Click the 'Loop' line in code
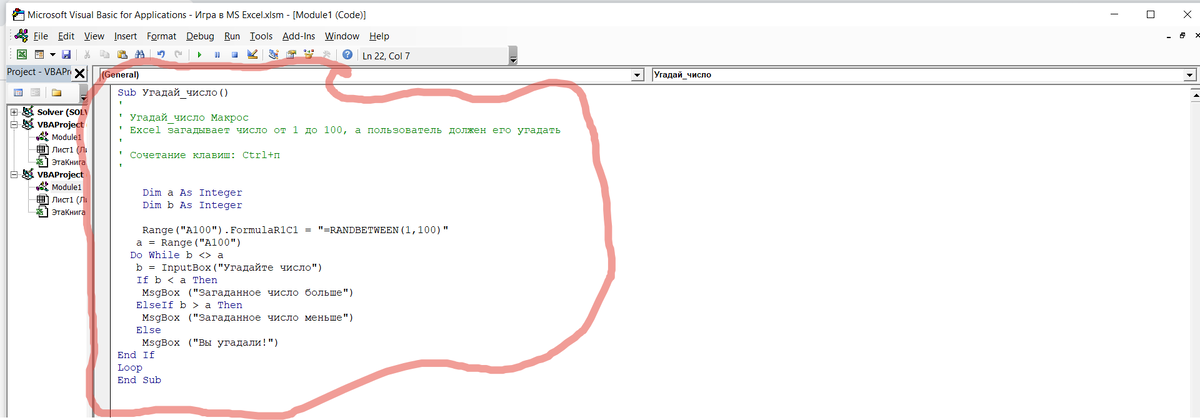The width and height of the screenshot is (1200, 420). [130, 368]
